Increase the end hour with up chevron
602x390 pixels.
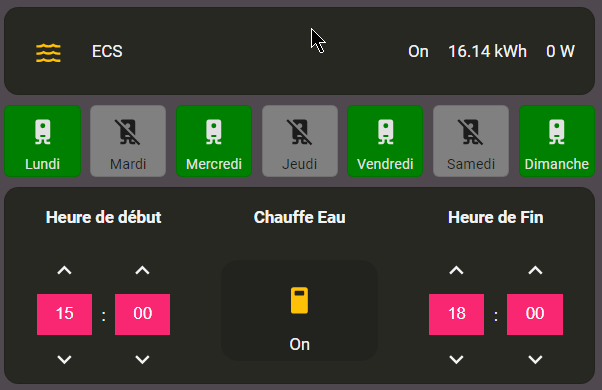(456, 270)
